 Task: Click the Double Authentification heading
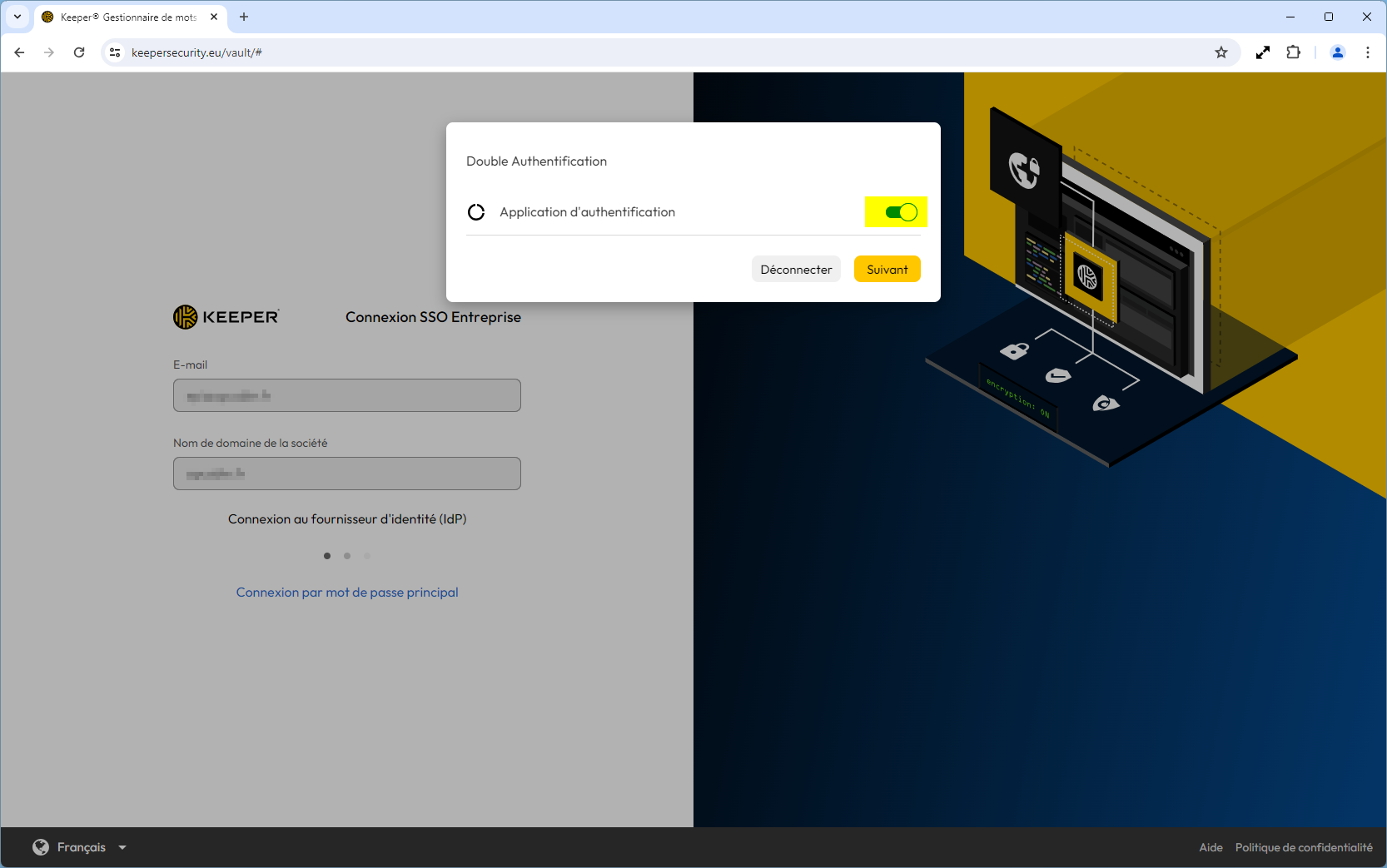[x=536, y=161]
